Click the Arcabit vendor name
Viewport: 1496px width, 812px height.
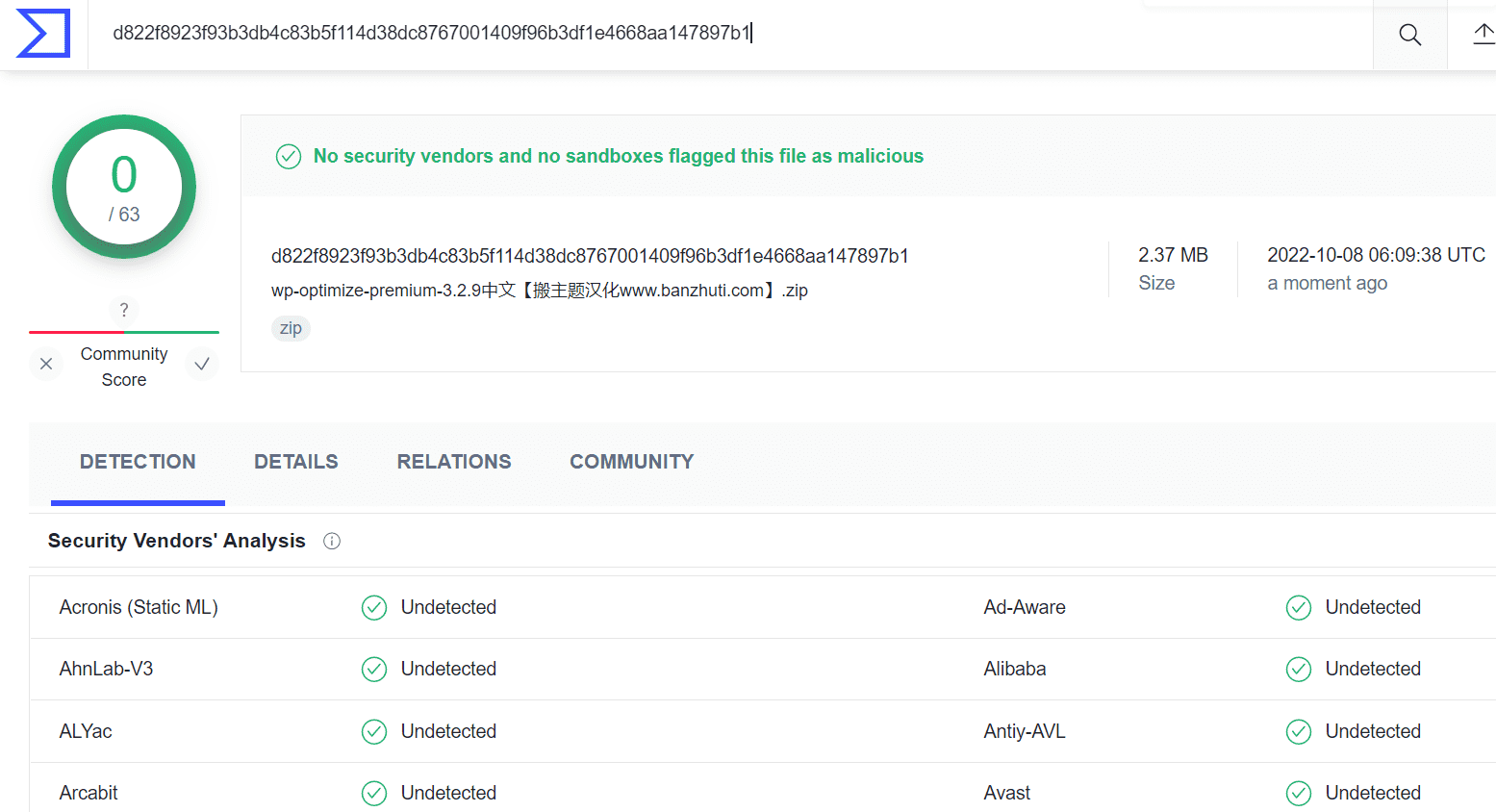(89, 793)
